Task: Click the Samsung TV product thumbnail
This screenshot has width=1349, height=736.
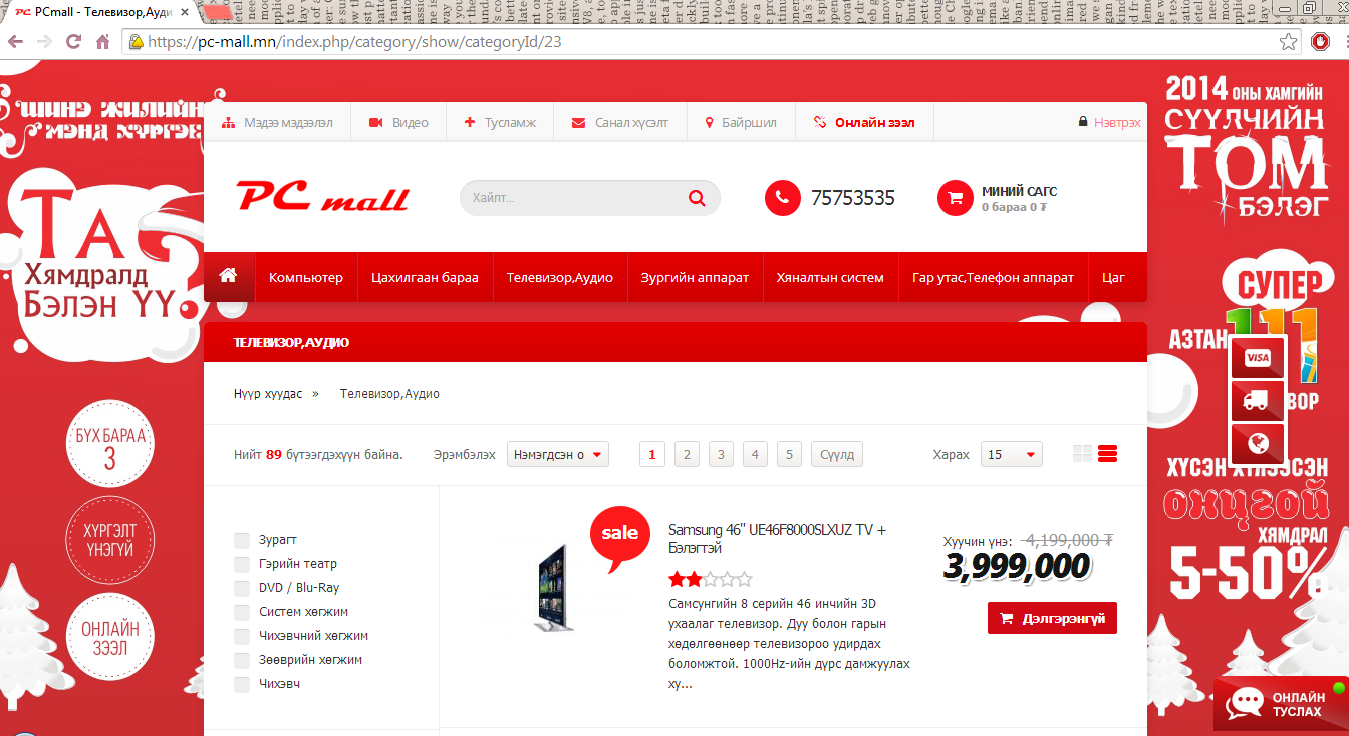Action: [x=551, y=588]
